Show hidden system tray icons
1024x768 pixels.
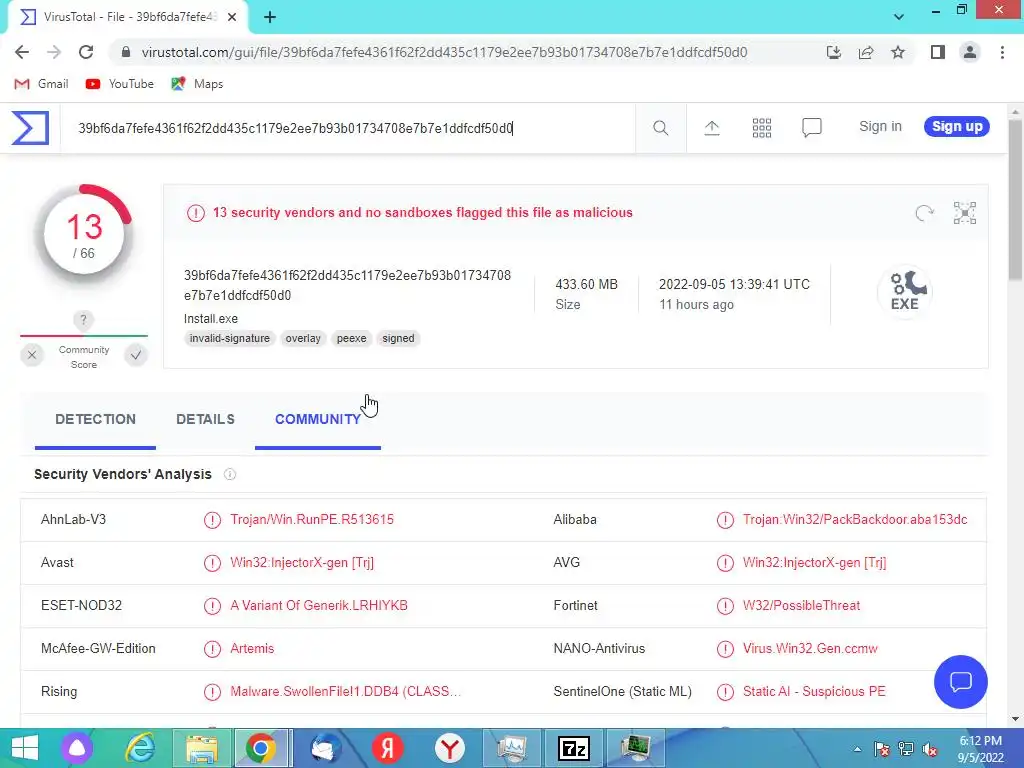pyautogui.click(x=857, y=749)
